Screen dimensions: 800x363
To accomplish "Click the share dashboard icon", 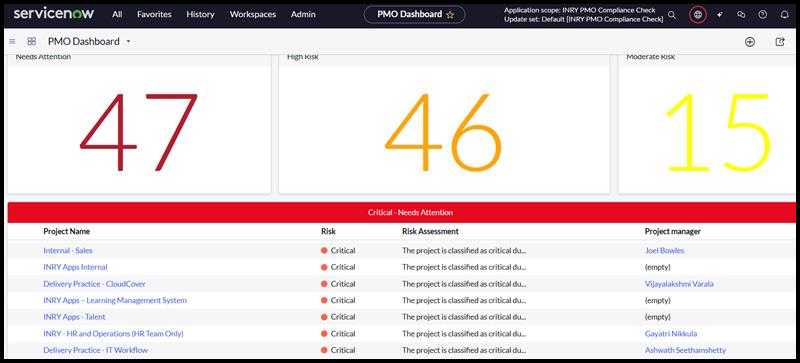I will 780,42.
